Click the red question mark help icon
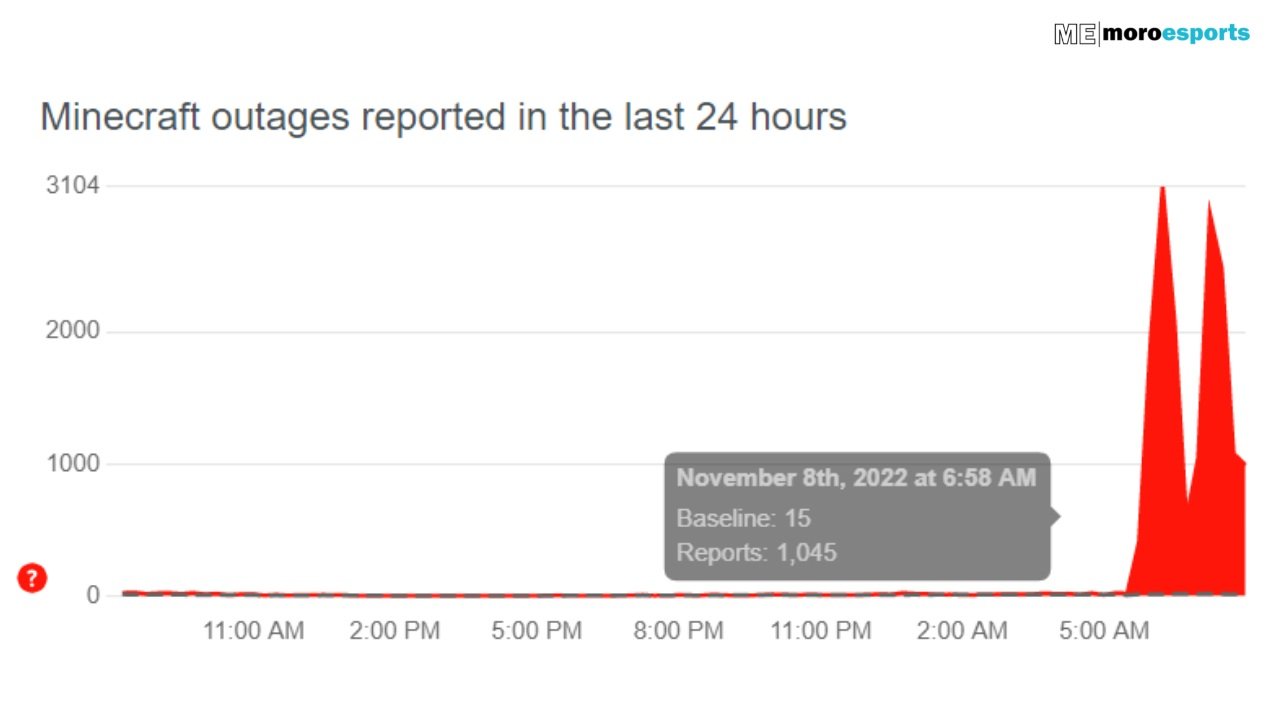The width and height of the screenshot is (1280, 720). (32, 577)
